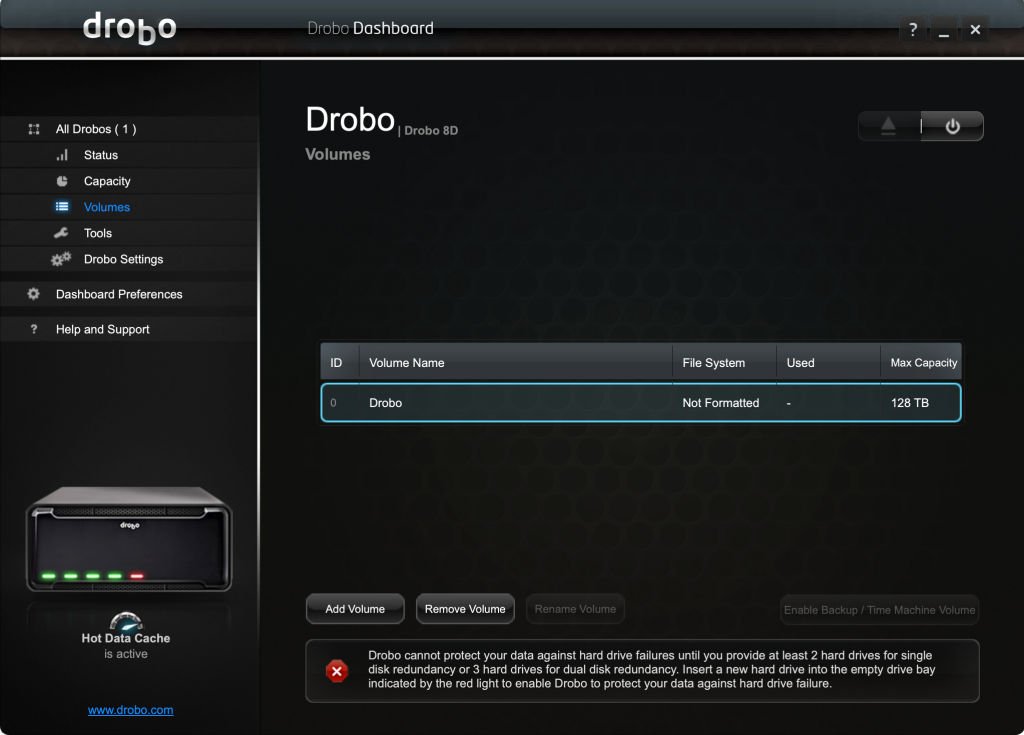Click the Tools wrench icon
Viewport: 1024px width, 735px height.
click(61, 233)
